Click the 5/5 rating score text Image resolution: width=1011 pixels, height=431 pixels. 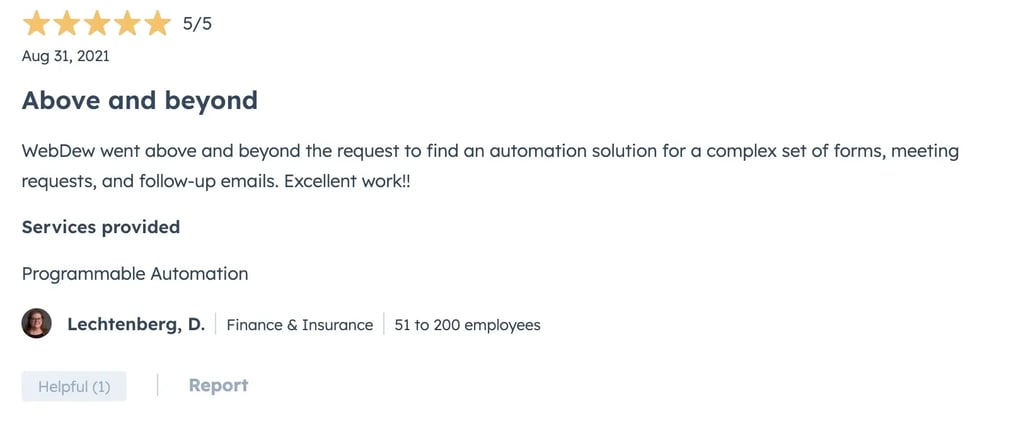(197, 24)
